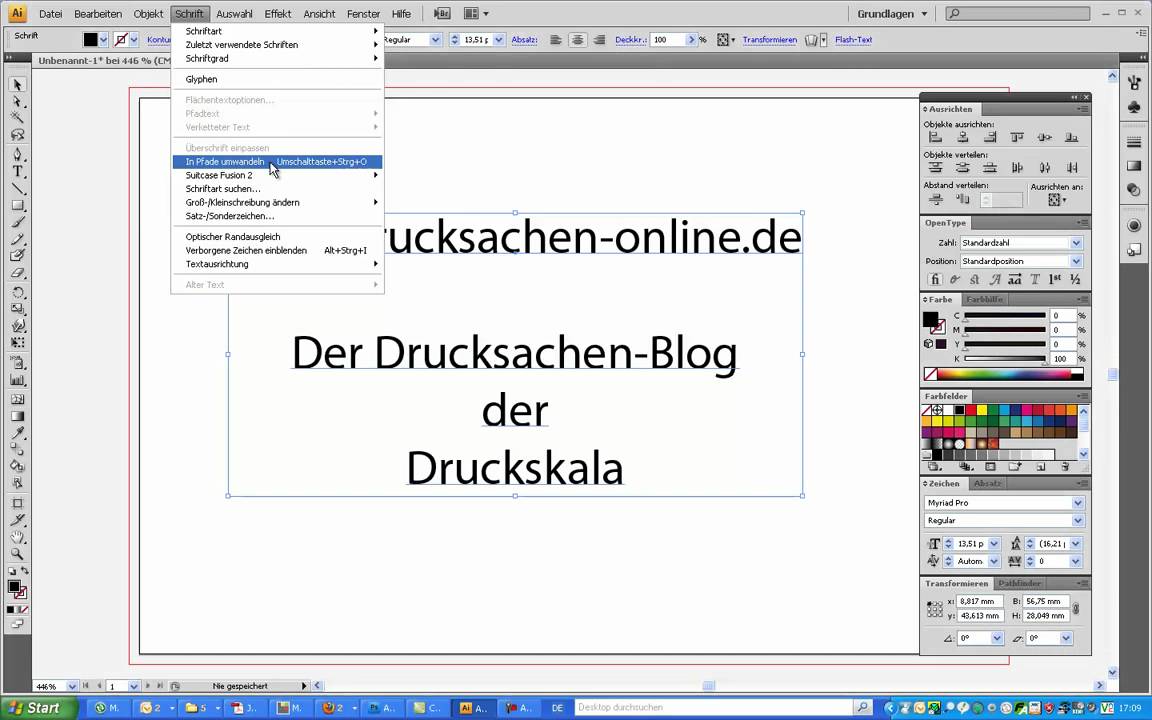Open rotation angle dropdown in Transformieren

[997, 638]
